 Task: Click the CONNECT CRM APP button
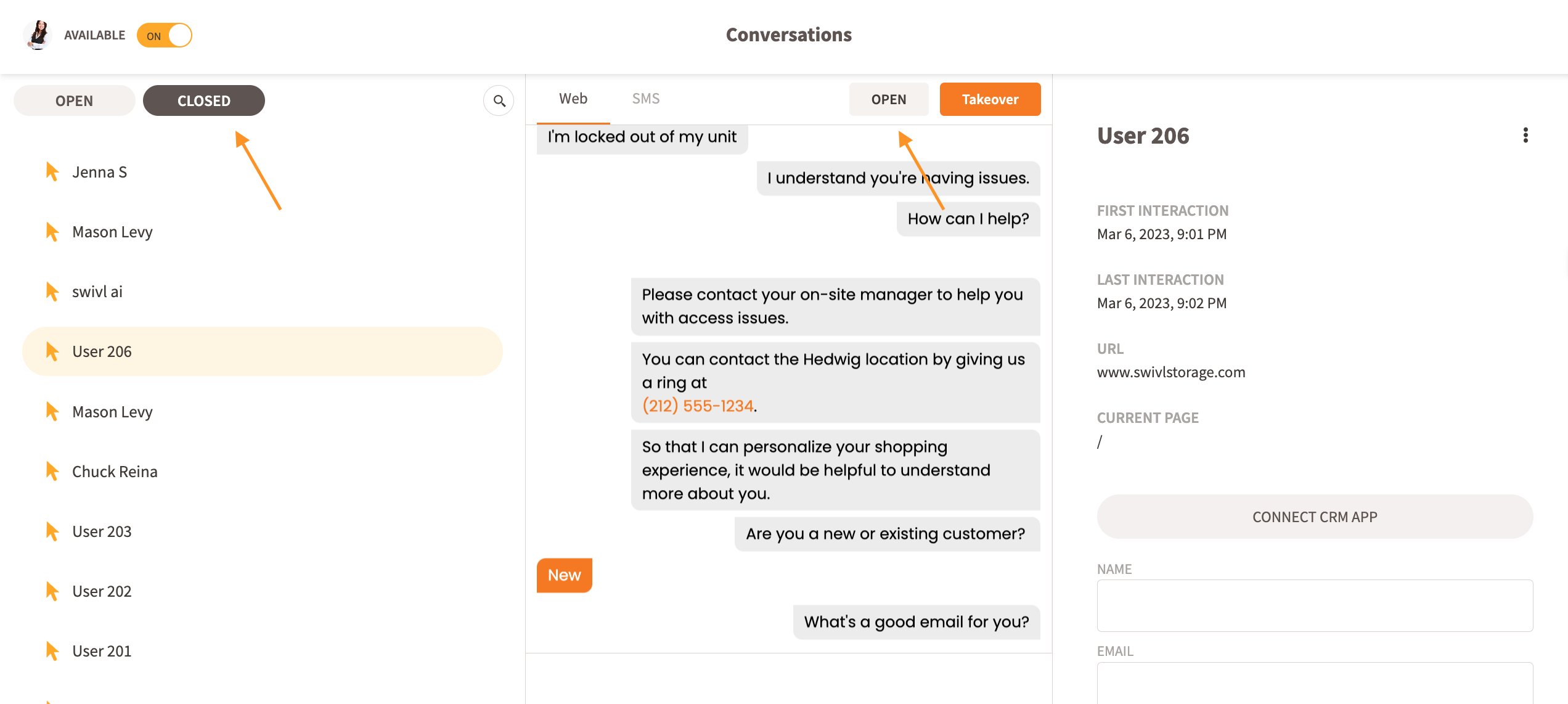click(x=1314, y=517)
